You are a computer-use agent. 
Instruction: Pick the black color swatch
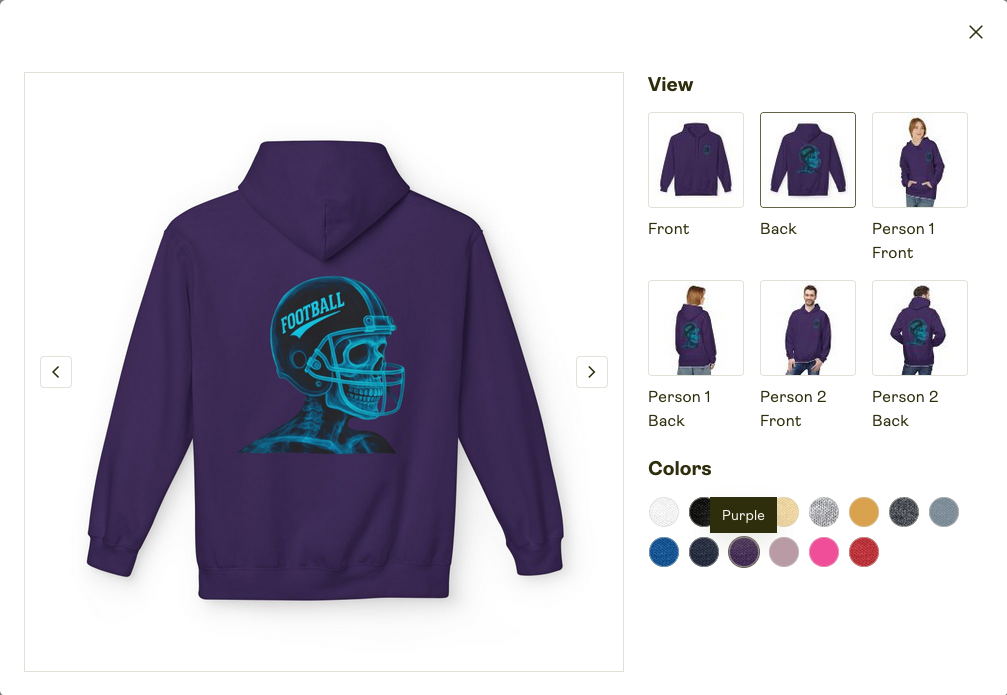pyautogui.click(x=700, y=512)
